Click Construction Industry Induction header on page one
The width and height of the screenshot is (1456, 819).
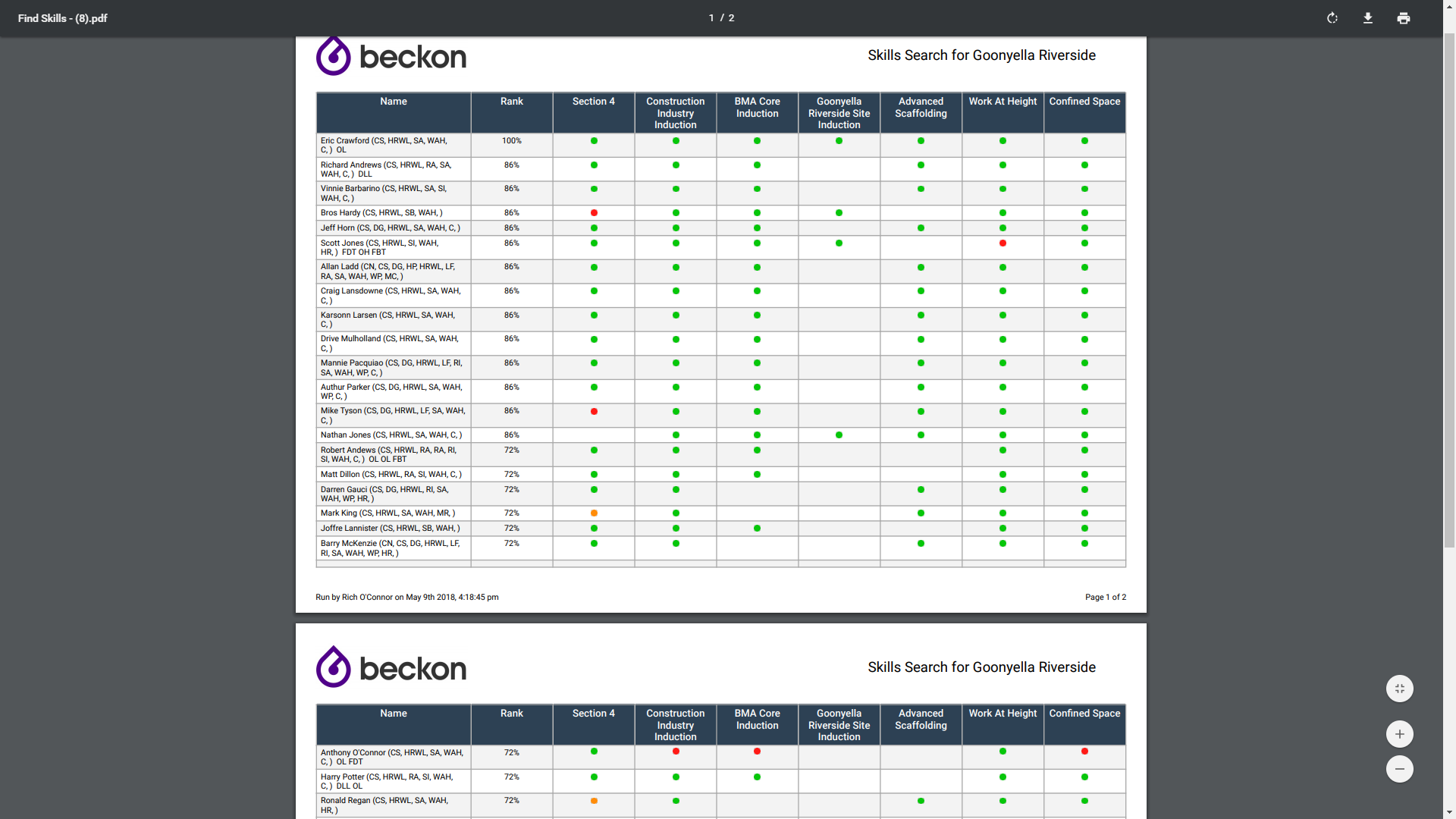pos(676,113)
